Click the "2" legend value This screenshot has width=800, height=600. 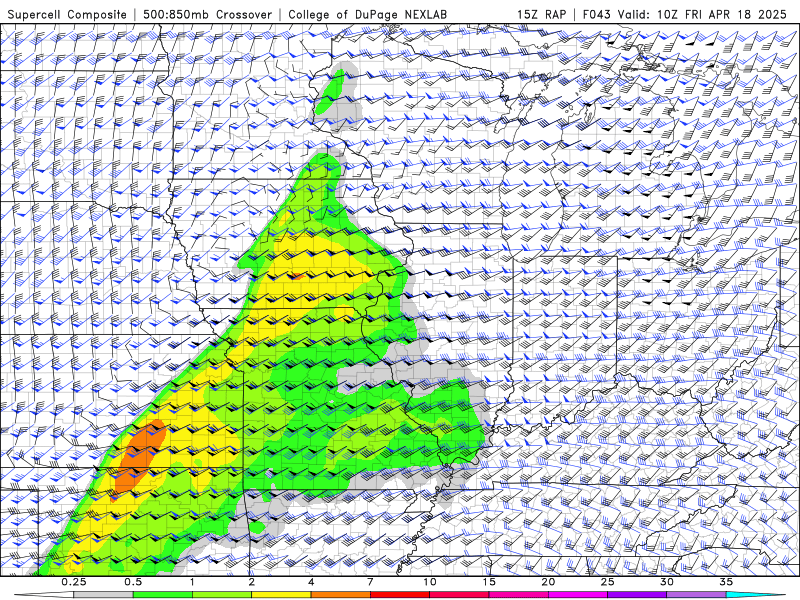tap(252, 582)
